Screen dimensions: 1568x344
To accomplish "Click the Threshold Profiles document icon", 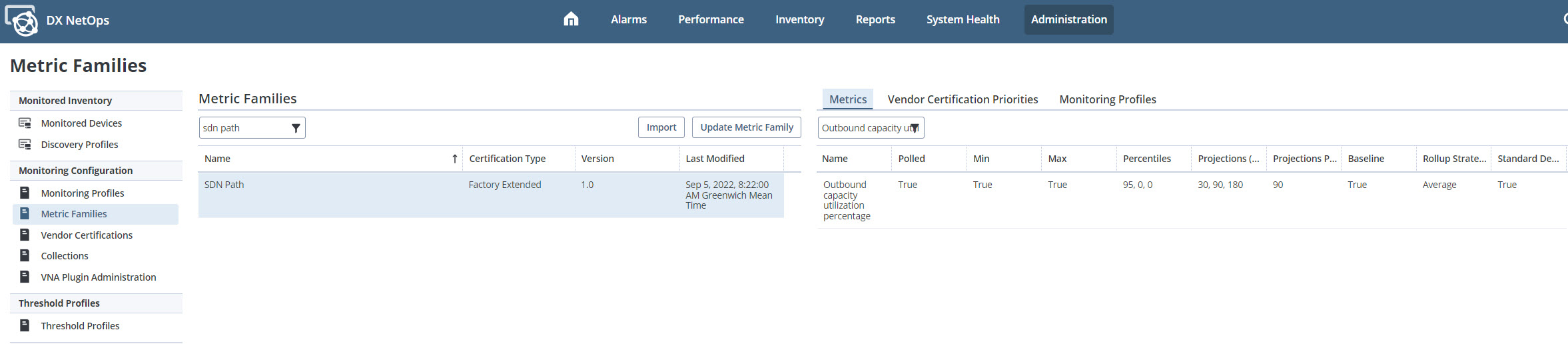I will (x=25, y=326).
